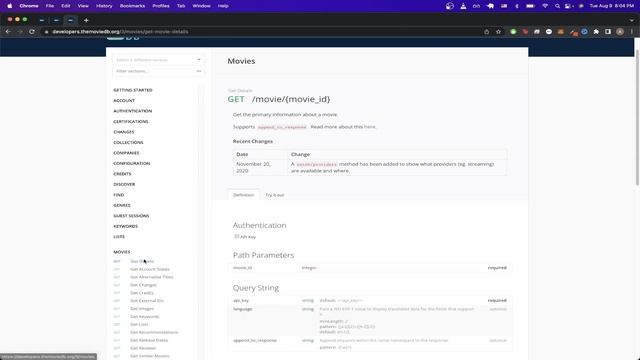The image size is (640, 360).
Task: Click the menu bar date and time
Action: [x=611, y=6]
